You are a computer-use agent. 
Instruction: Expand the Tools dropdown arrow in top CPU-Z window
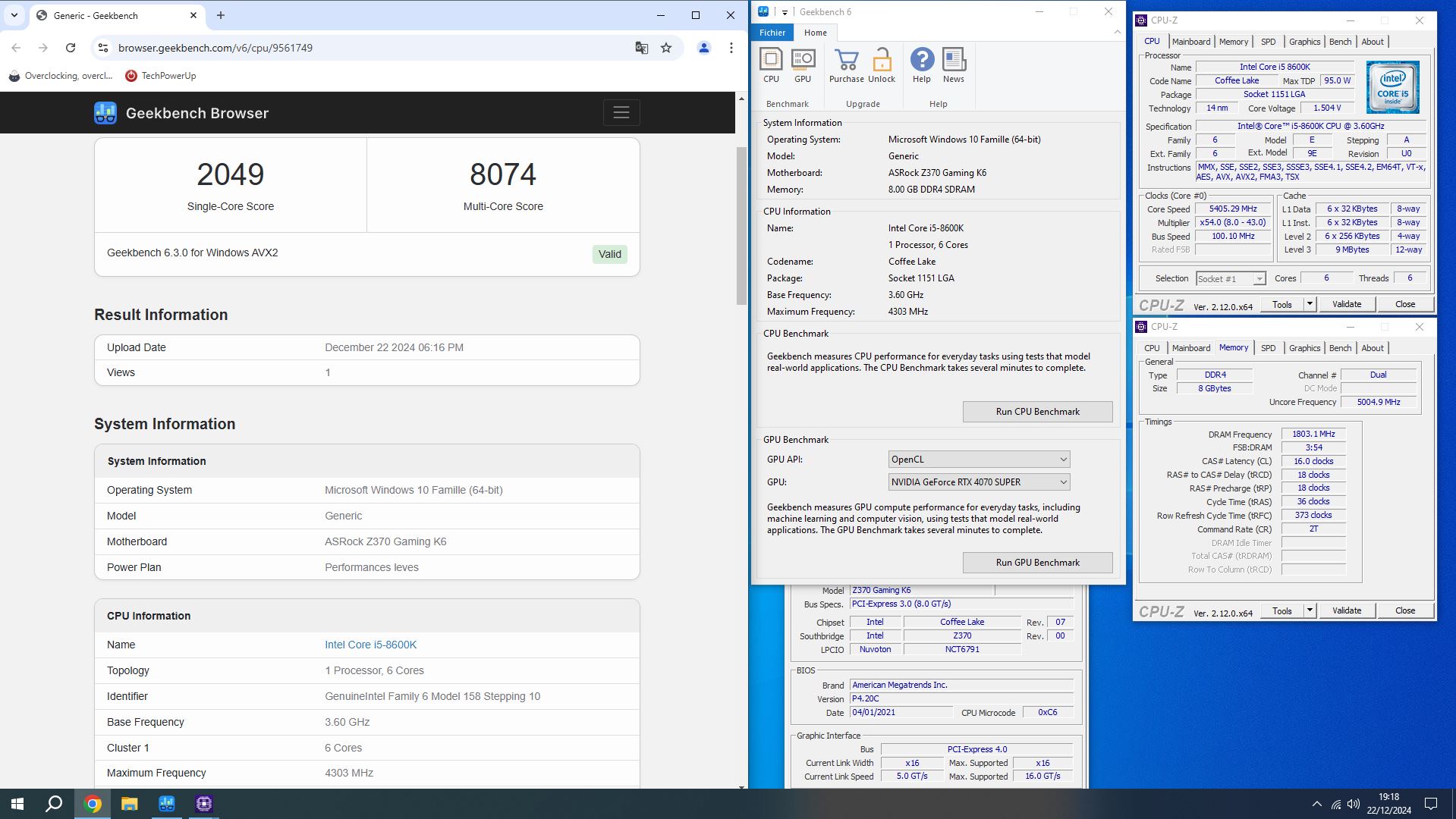coord(1310,304)
